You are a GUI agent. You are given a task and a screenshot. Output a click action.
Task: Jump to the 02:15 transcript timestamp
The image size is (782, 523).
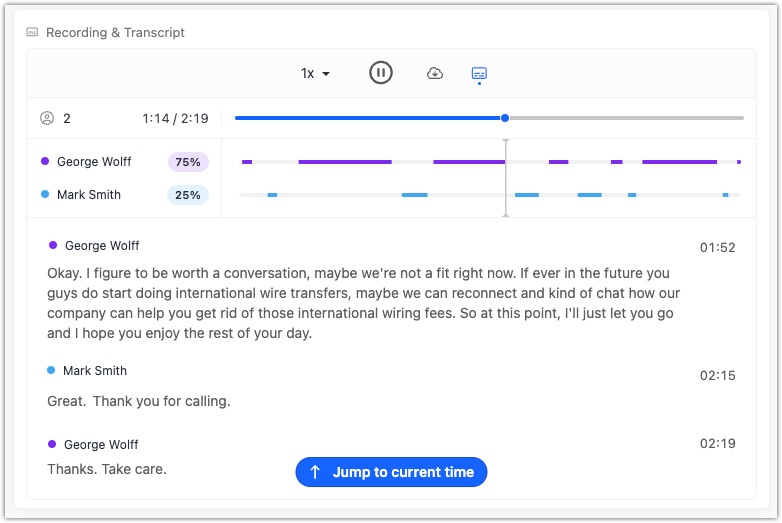coord(717,376)
